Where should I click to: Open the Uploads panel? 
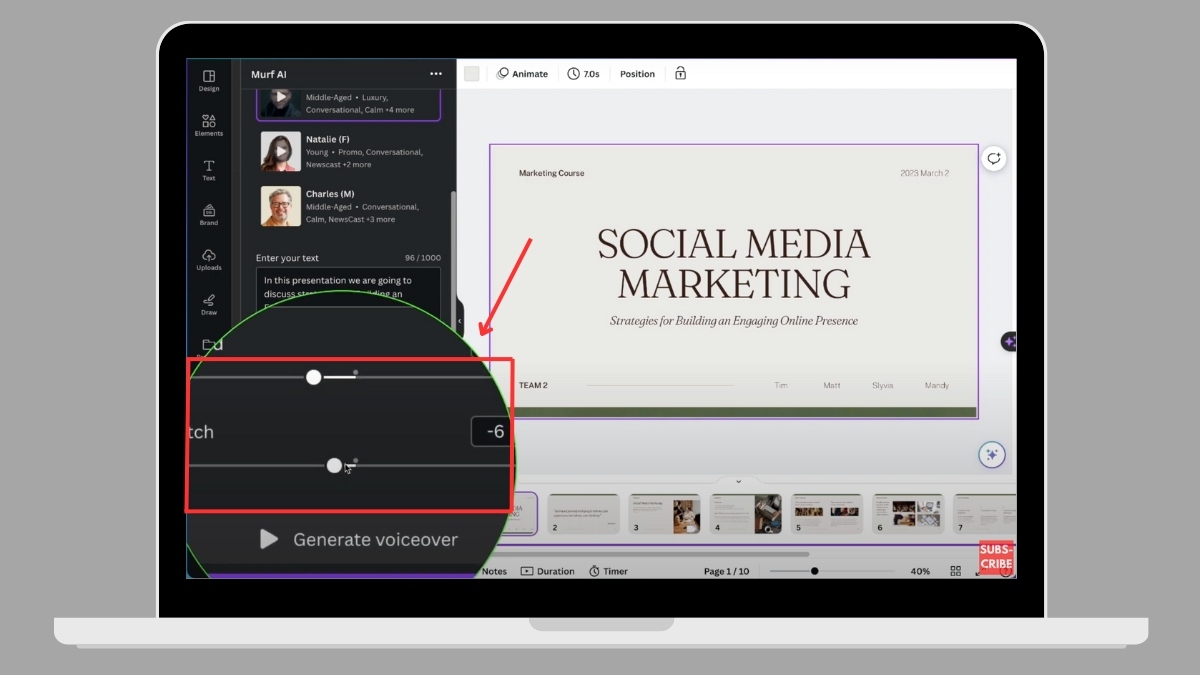pyautogui.click(x=209, y=259)
